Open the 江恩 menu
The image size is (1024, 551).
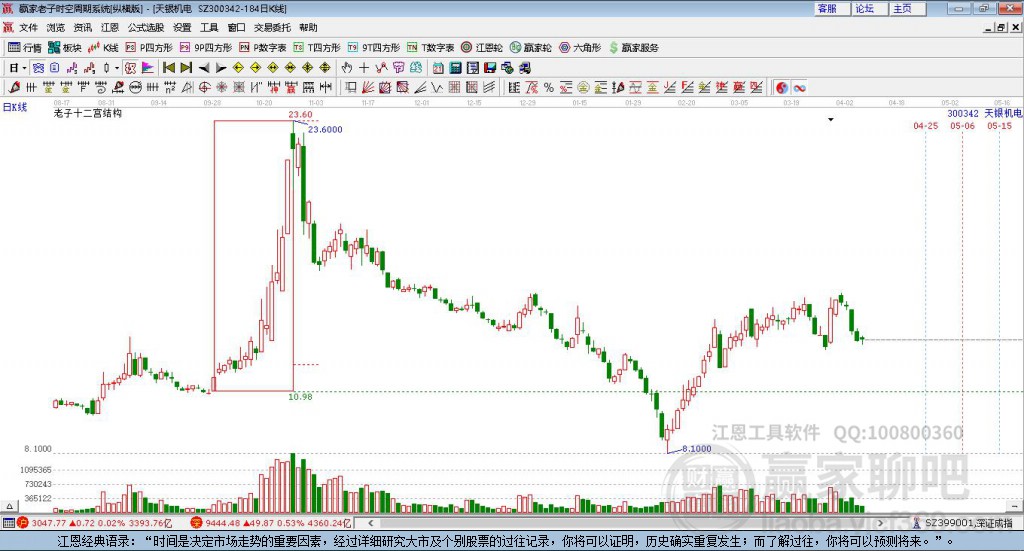110,27
